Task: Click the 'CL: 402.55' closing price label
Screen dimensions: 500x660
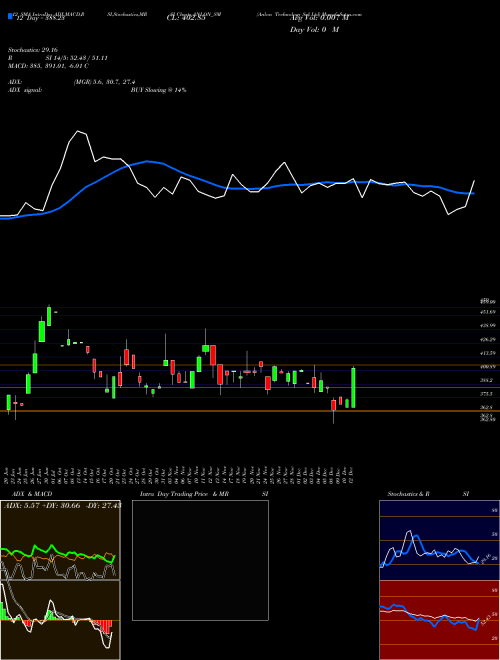Action: pyautogui.click(x=186, y=19)
